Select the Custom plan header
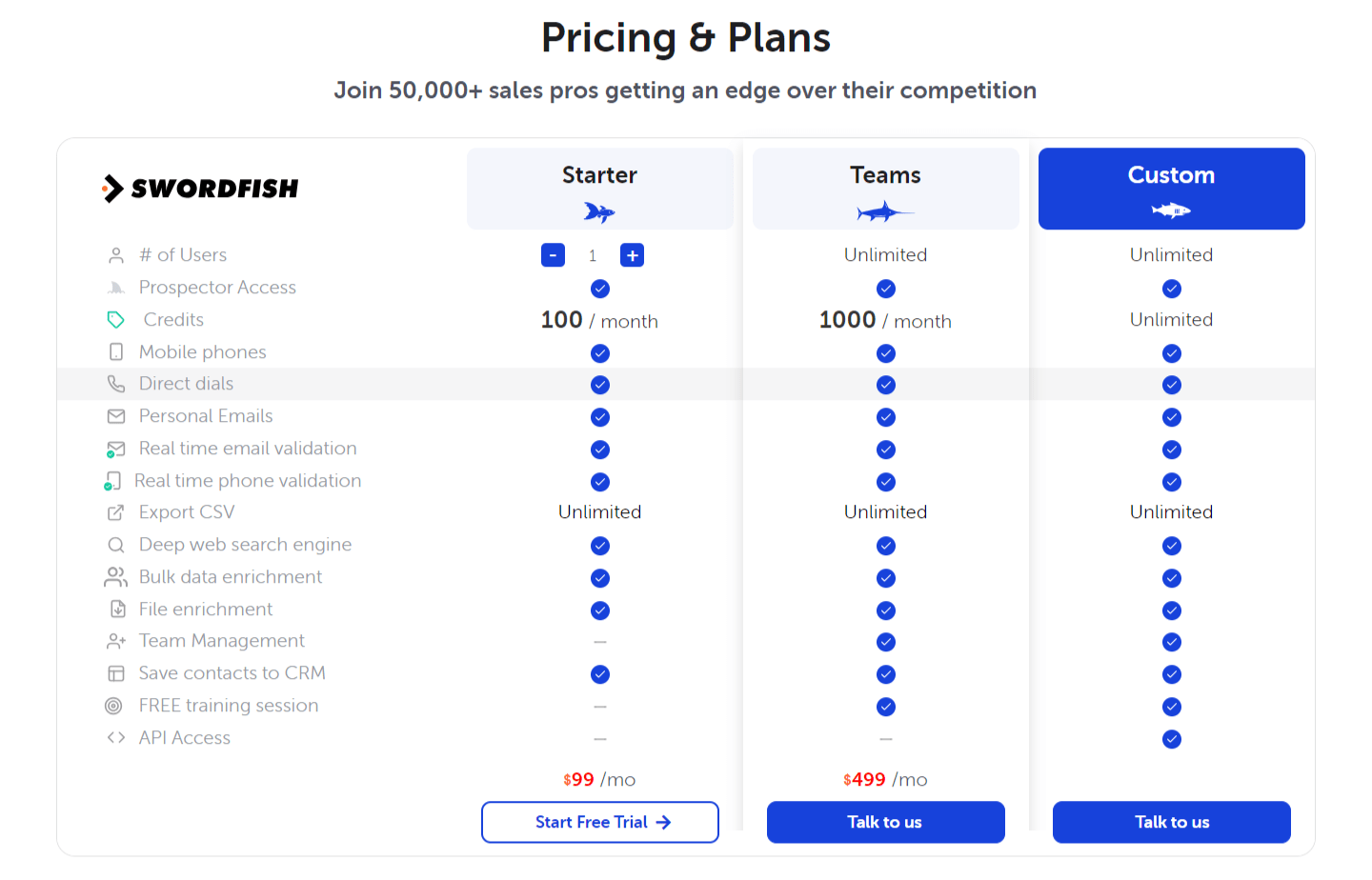 tap(1171, 189)
